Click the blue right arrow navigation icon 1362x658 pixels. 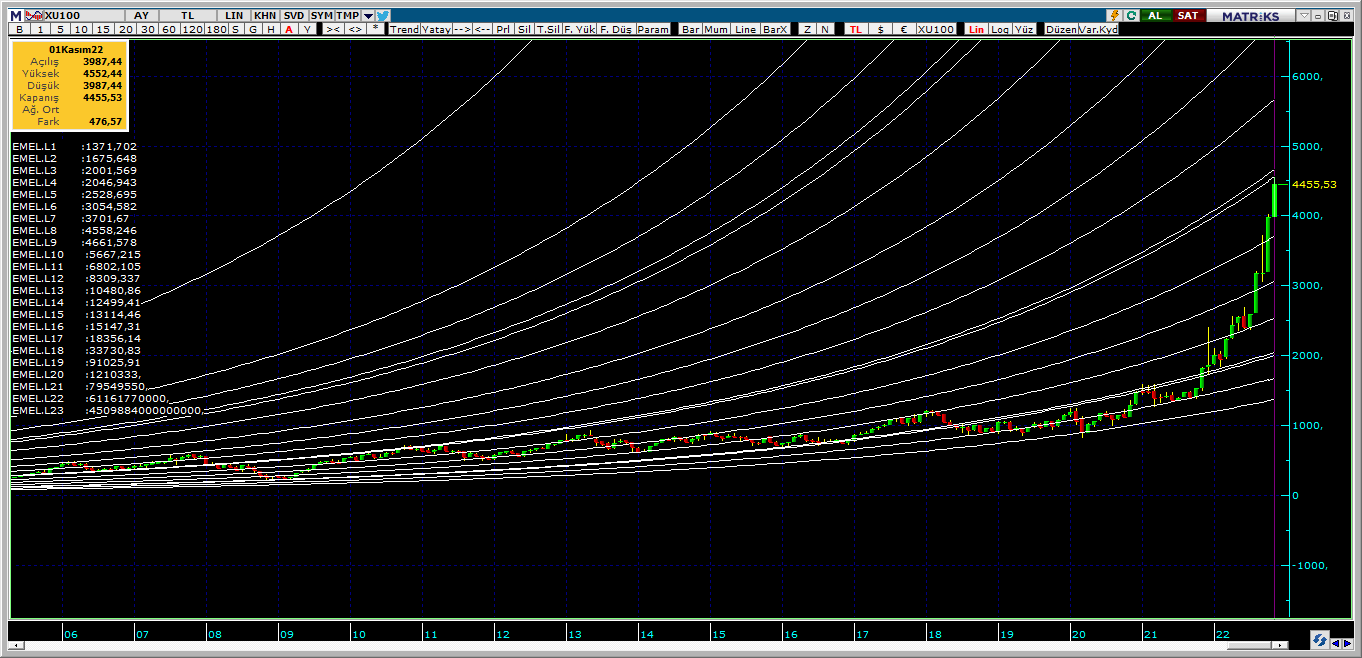pos(1348,643)
